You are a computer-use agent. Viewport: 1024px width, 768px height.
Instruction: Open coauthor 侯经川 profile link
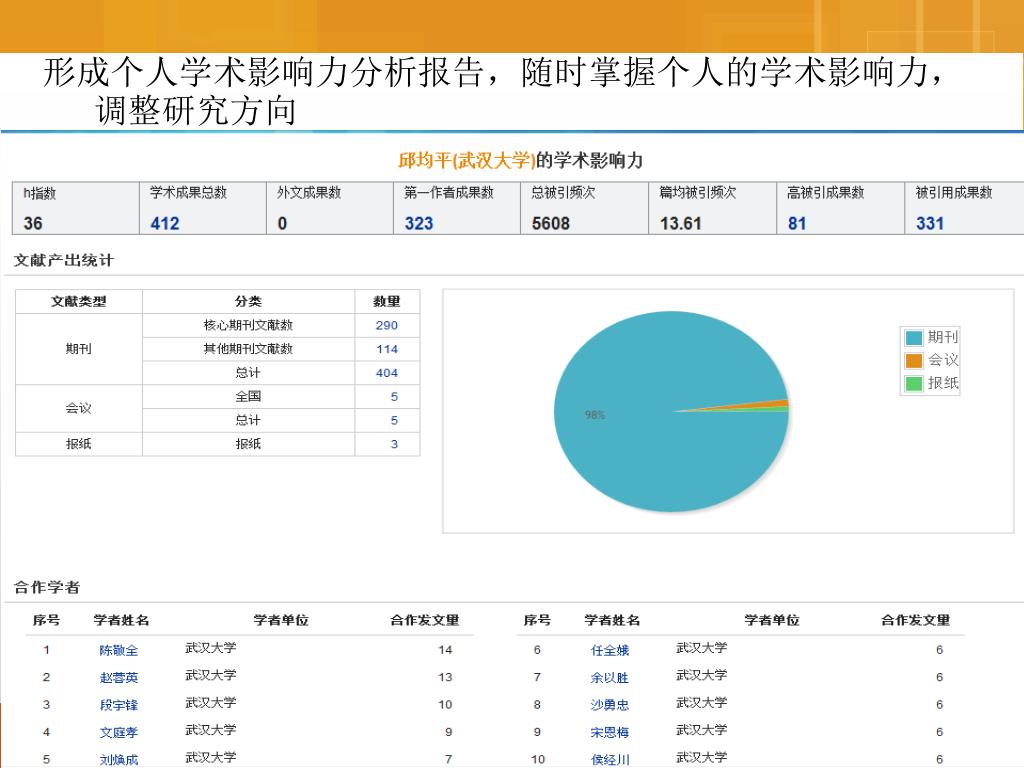pos(610,760)
